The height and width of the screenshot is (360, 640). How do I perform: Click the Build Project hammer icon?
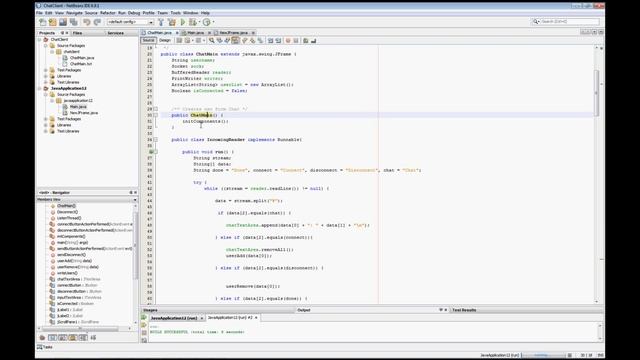click(x=161, y=22)
